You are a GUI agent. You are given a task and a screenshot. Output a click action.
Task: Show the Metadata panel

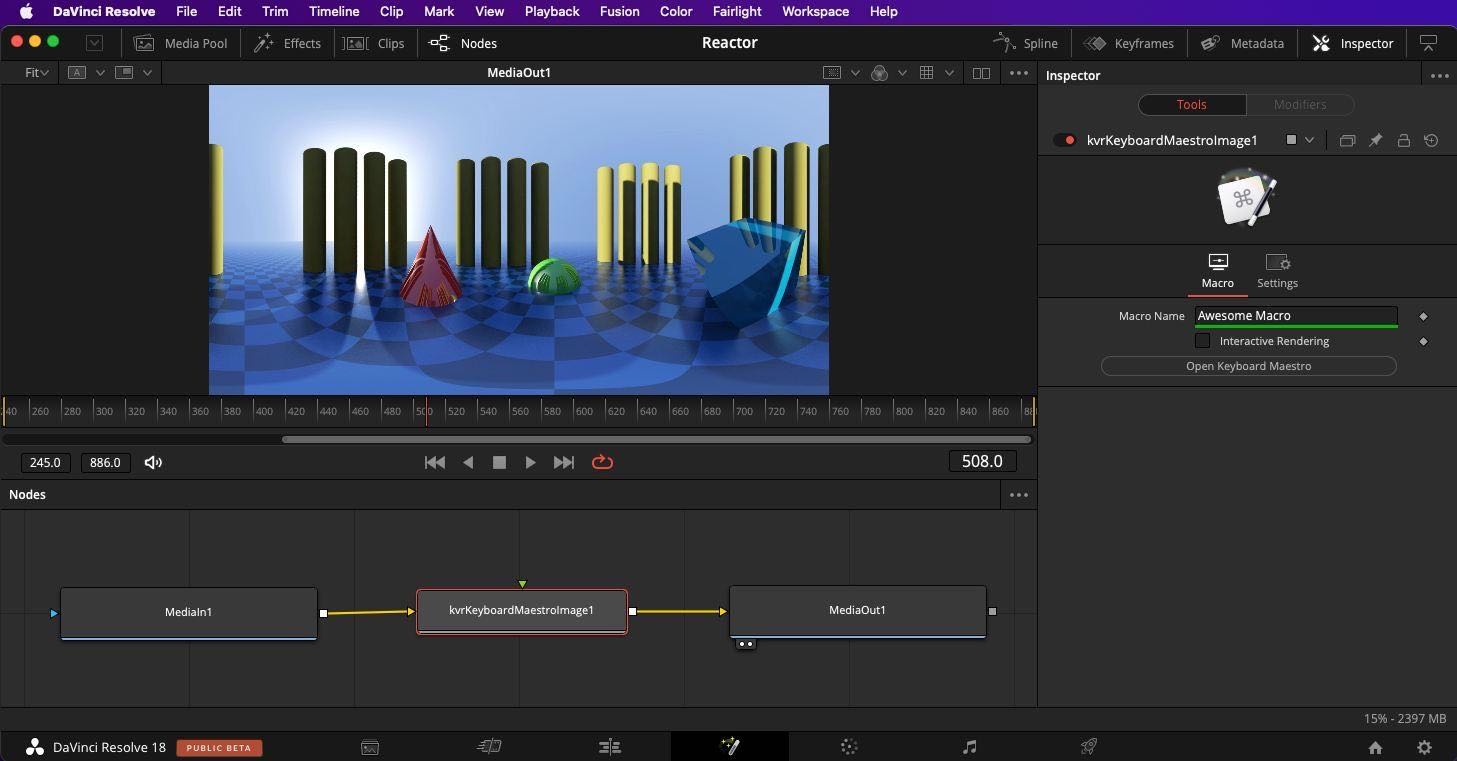pyautogui.click(x=1242, y=43)
